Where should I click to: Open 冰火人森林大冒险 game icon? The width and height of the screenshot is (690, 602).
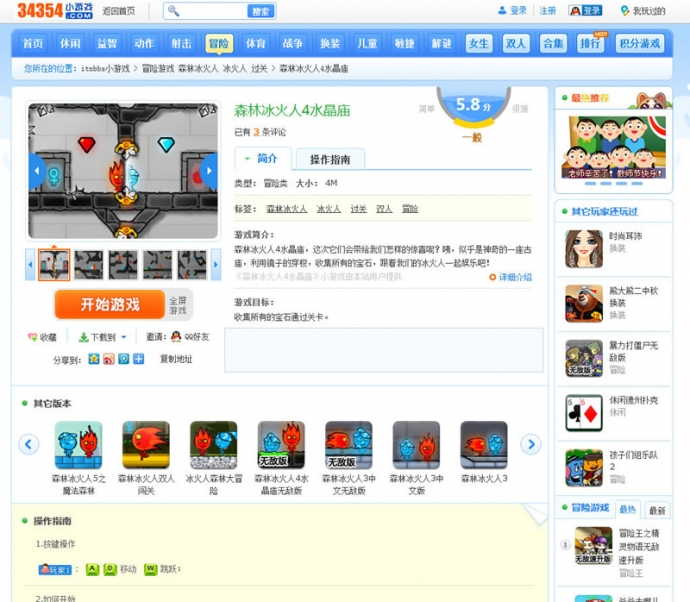tap(213, 445)
